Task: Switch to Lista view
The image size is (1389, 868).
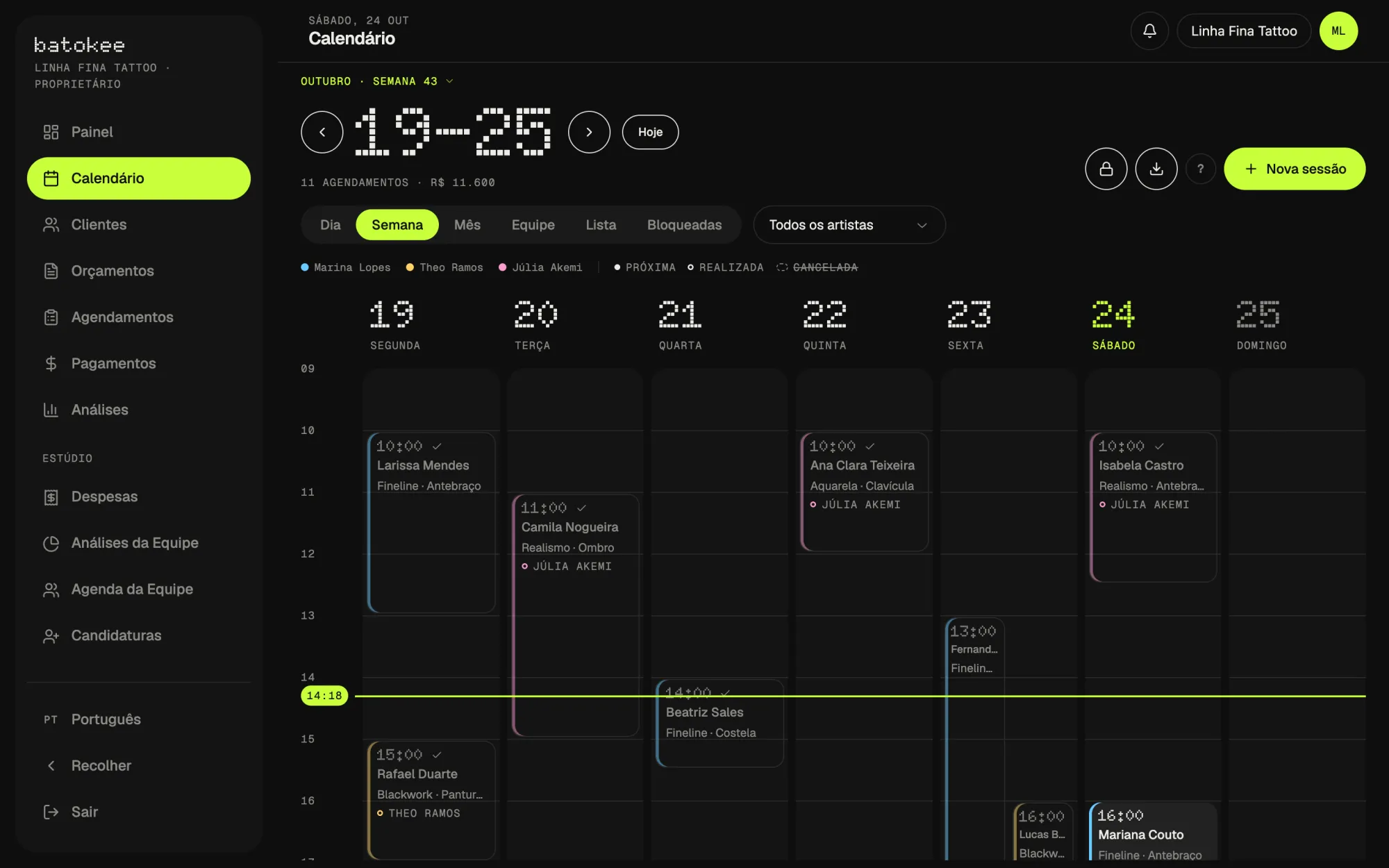Action: click(x=601, y=225)
